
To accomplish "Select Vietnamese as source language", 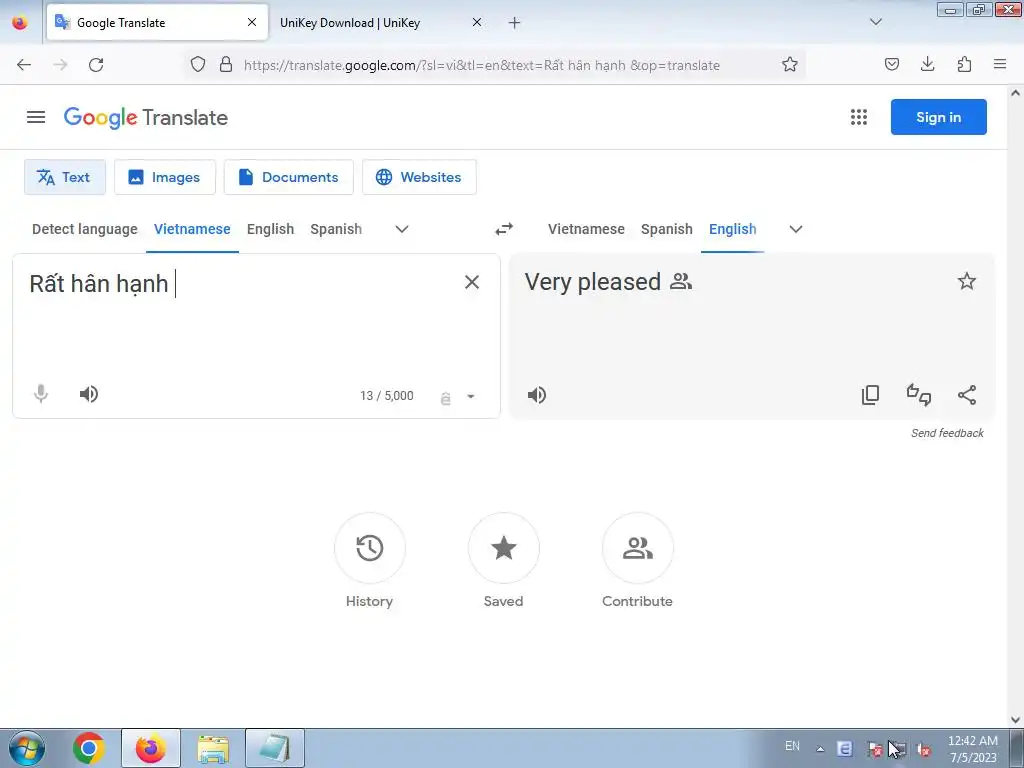I will click(192, 229).
